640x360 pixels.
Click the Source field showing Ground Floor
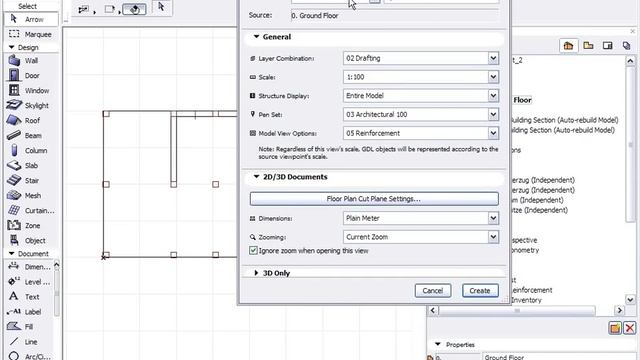pyautogui.click(x=395, y=16)
